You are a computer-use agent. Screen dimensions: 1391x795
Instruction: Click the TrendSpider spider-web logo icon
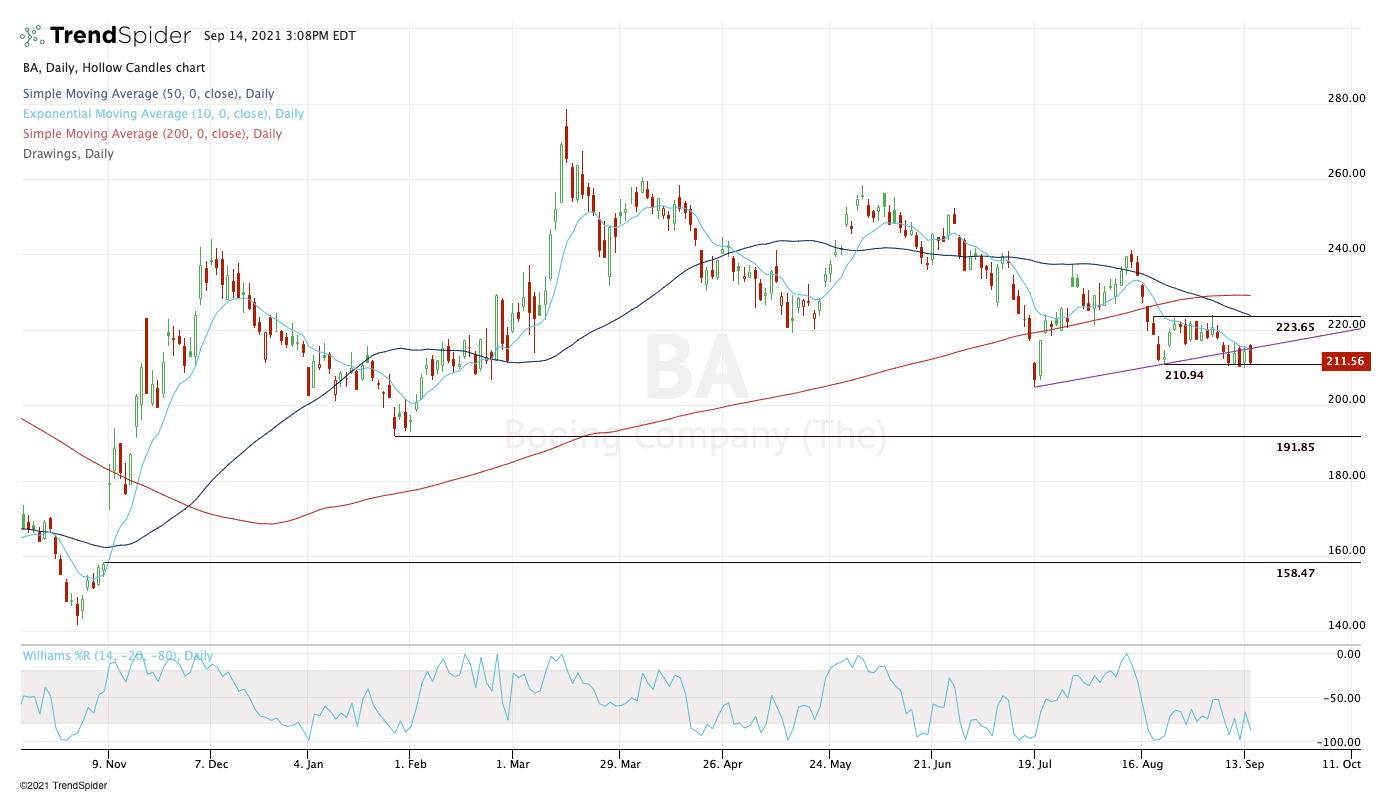click(x=32, y=36)
